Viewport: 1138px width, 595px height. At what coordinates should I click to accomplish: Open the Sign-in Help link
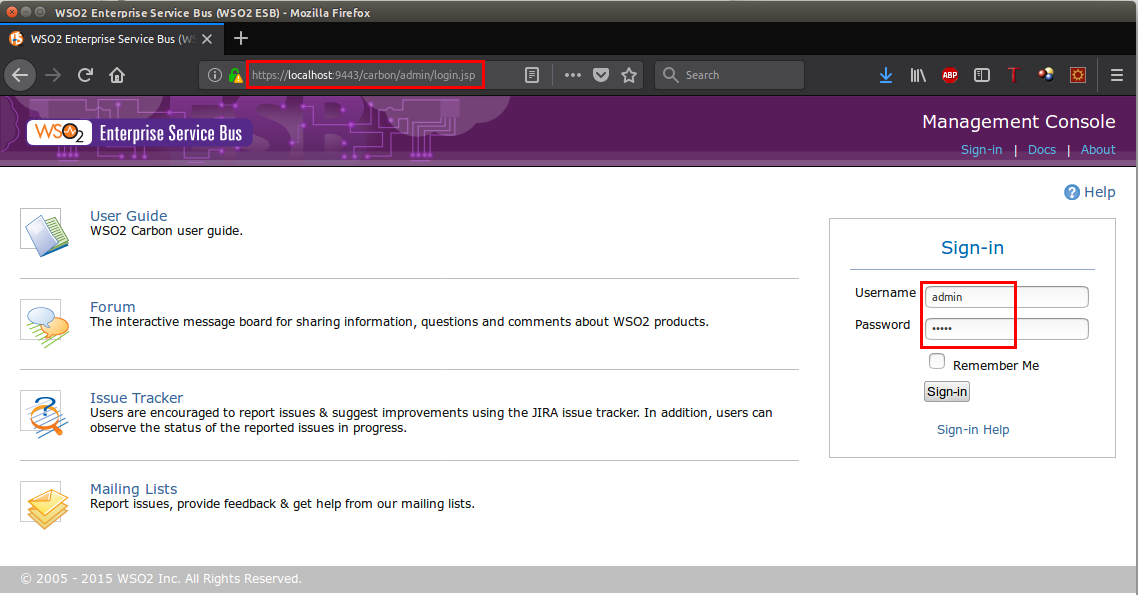972,430
